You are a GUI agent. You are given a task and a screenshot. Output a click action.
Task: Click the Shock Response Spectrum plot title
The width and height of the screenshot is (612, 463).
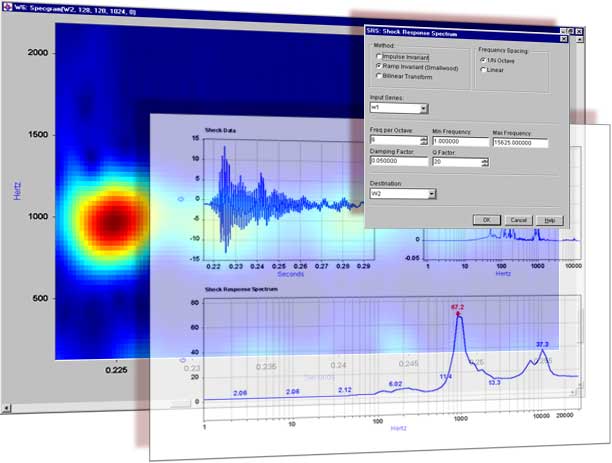coord(241,289)
